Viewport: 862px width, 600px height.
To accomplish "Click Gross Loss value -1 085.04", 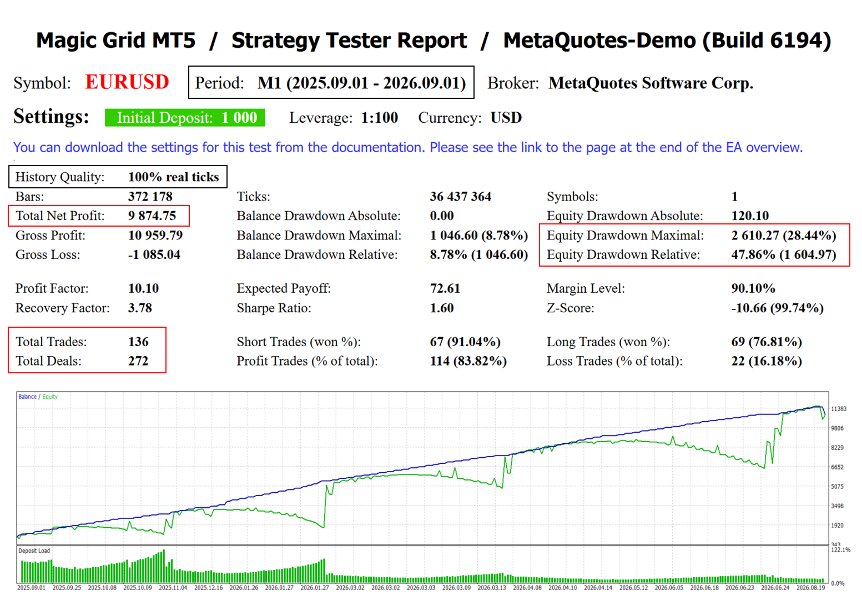I will [x=154, y=255].
